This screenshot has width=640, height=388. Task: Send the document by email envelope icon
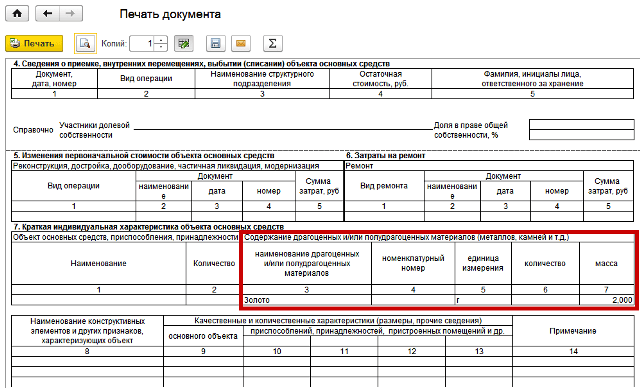pos(241,43)
